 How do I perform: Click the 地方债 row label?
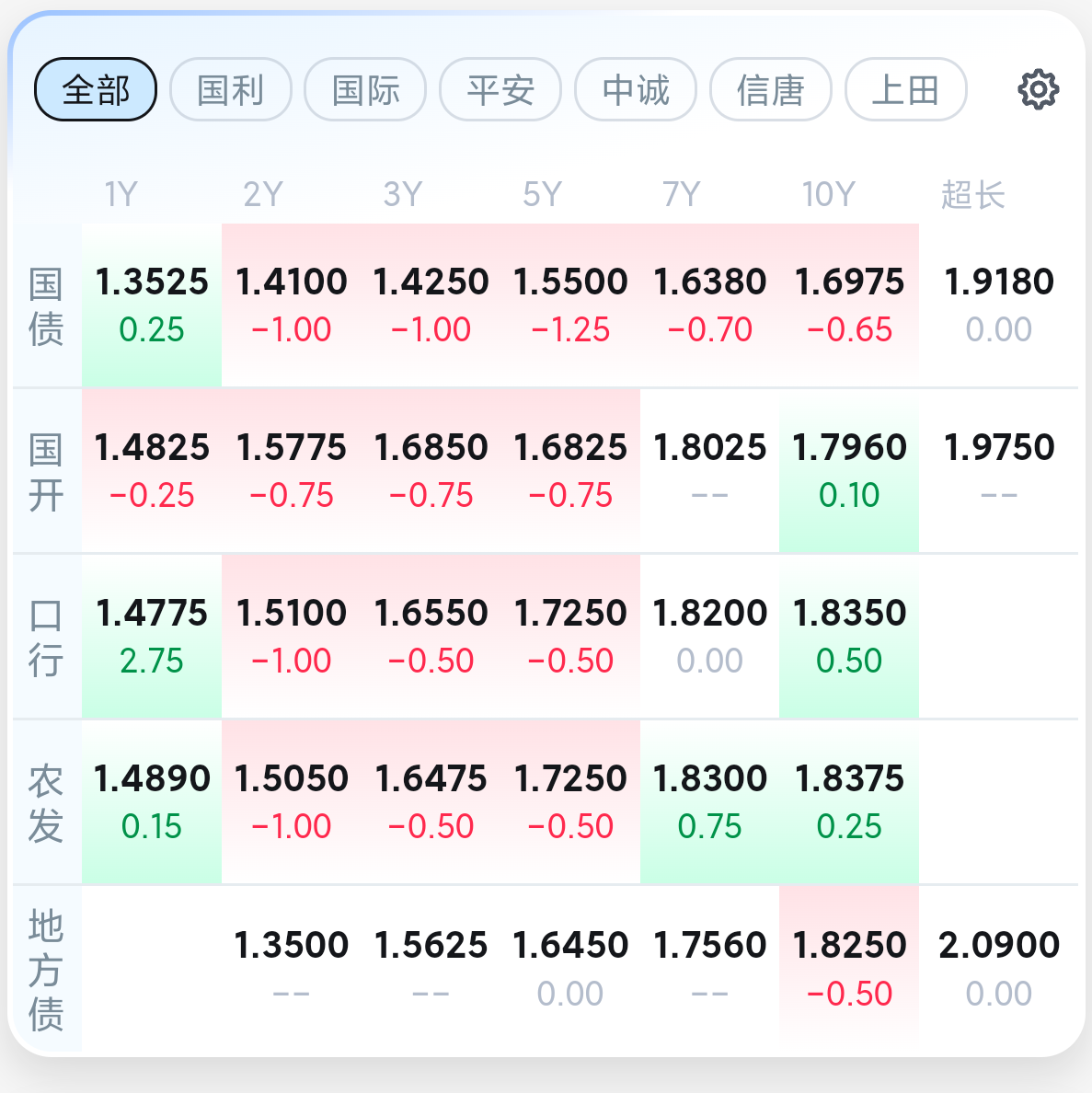point(46,970)
